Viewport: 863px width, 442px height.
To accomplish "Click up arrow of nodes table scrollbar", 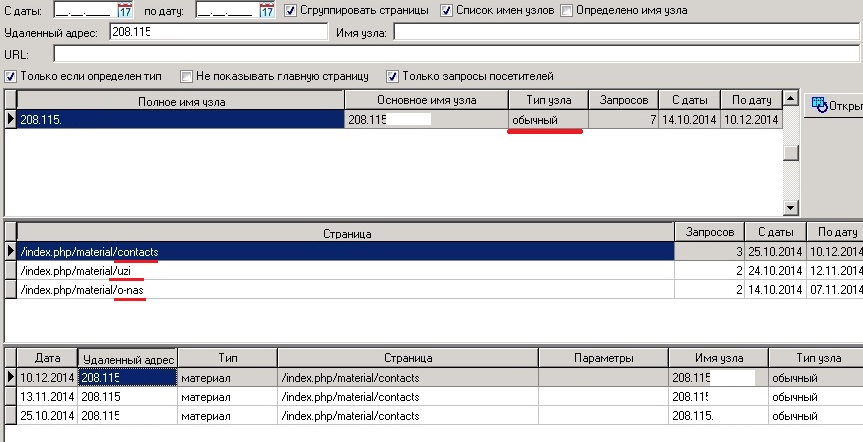I will pos(791,99).
